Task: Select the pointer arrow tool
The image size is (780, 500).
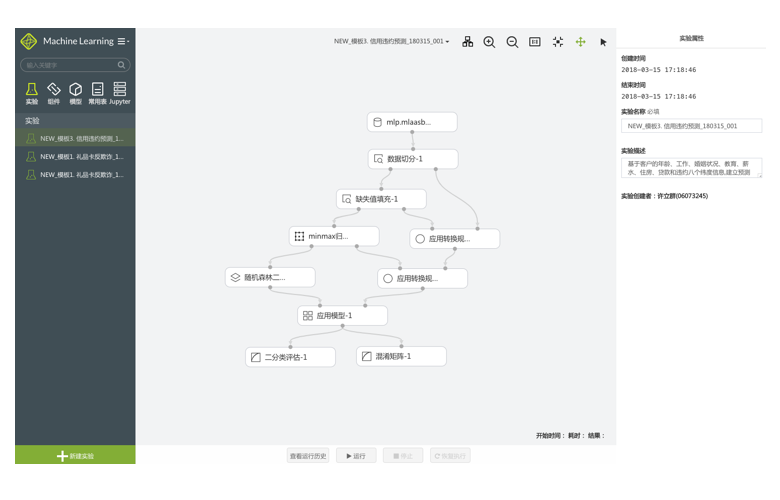Action: pyautogui.click(x=603, y=42)
